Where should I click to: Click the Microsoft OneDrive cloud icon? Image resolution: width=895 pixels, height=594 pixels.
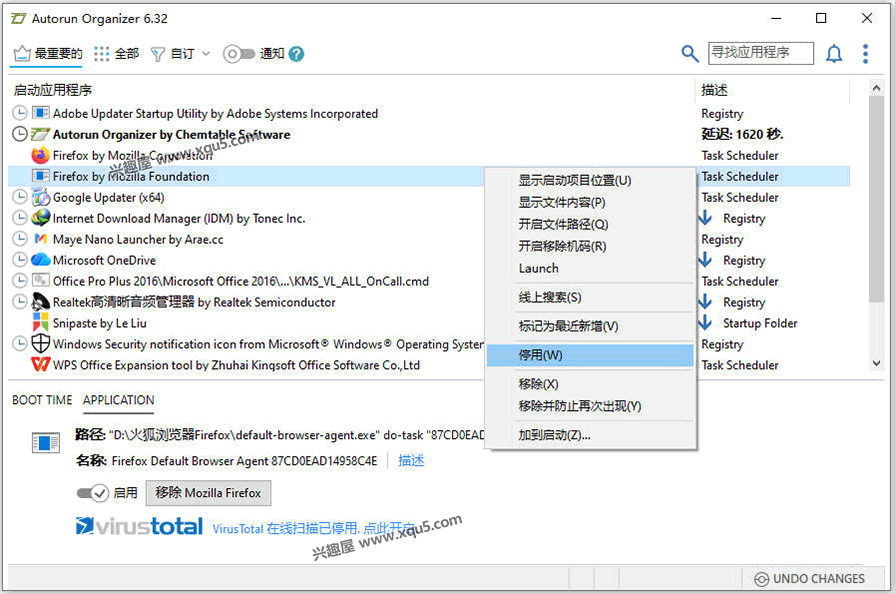[41, 260]
